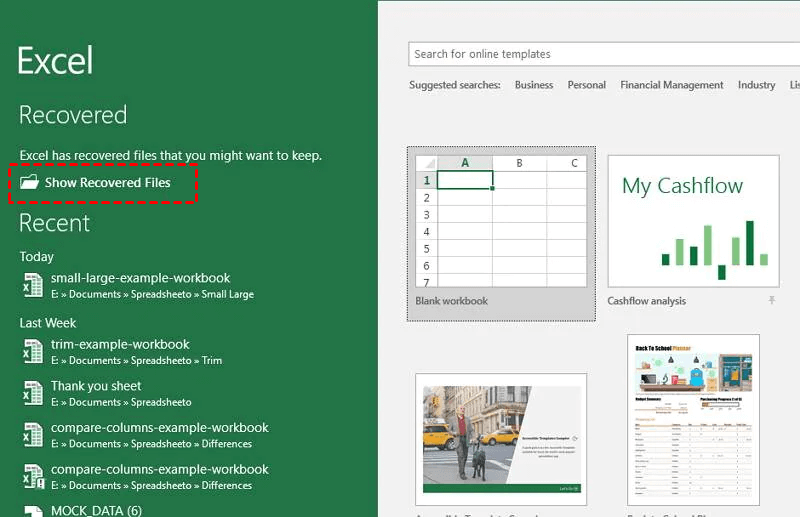This screenshot has width=800, height=517.
Task: Click file icon of second compare-columns-example-workbook
Action: [32, 477]
